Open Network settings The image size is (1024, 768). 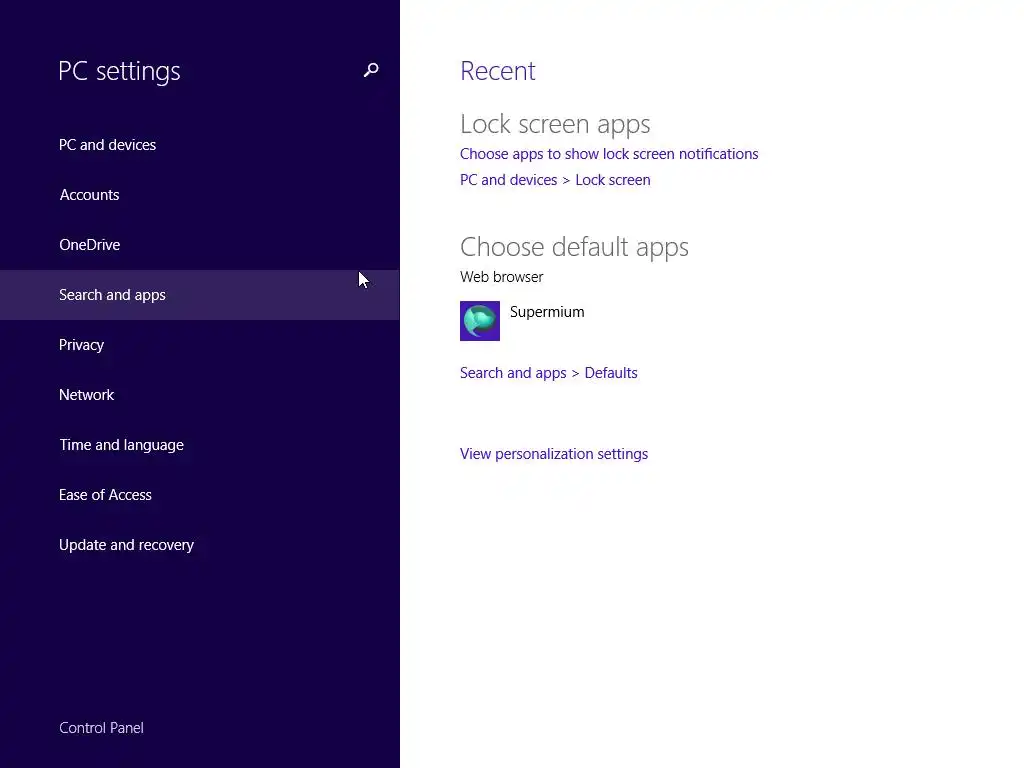87,395
